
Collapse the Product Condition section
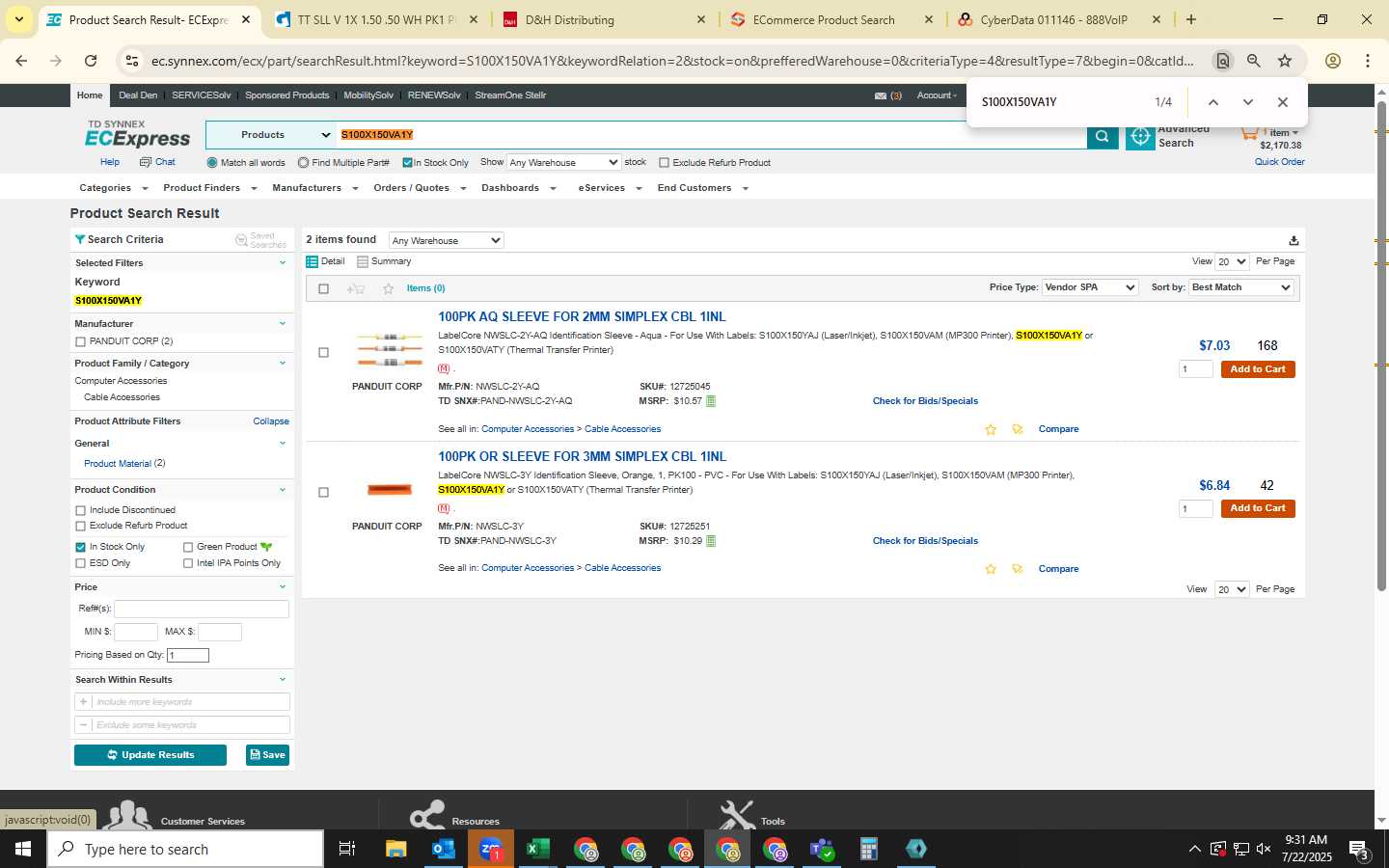[283, 490]
